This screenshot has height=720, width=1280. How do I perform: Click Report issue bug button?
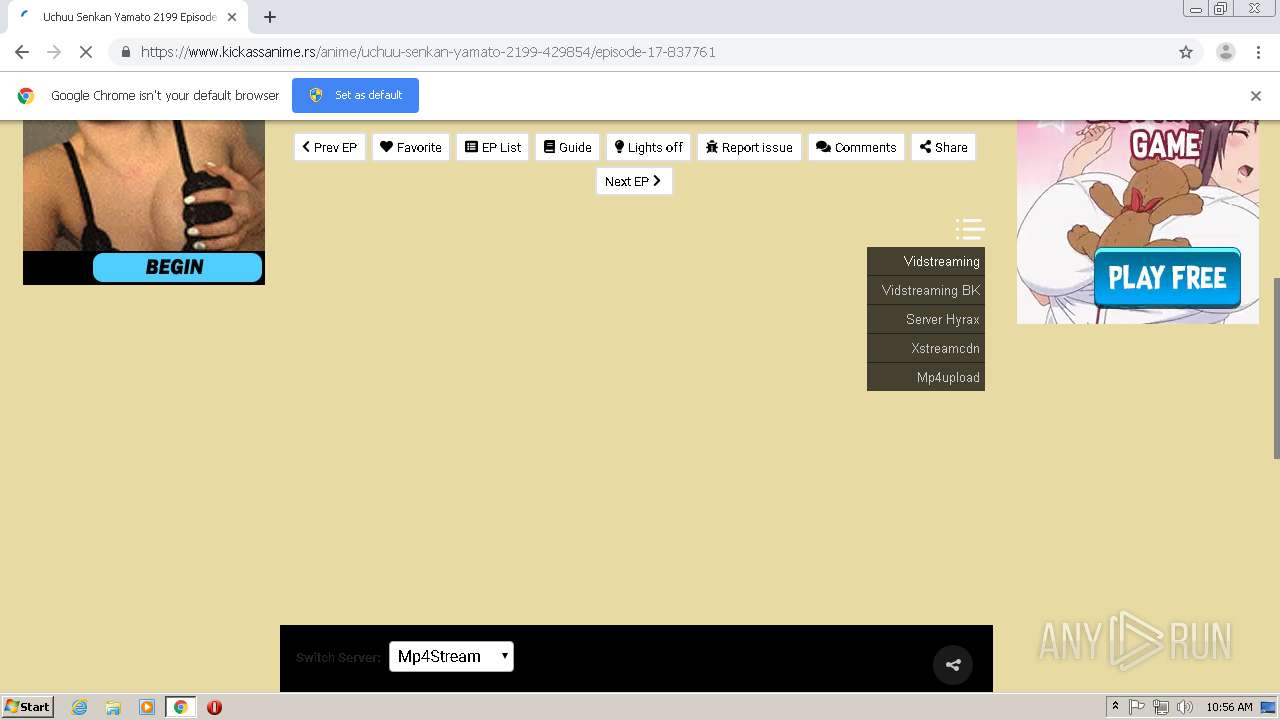tap(749, 147)
